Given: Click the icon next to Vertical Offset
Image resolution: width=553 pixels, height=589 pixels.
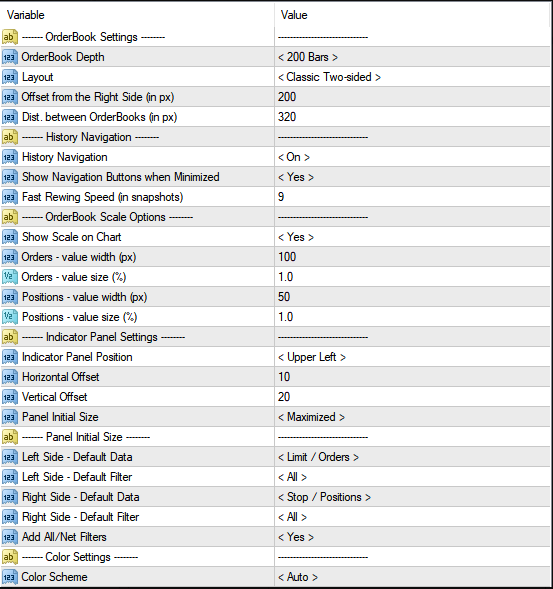Looking at the screenshot, I should coord(9,397).
